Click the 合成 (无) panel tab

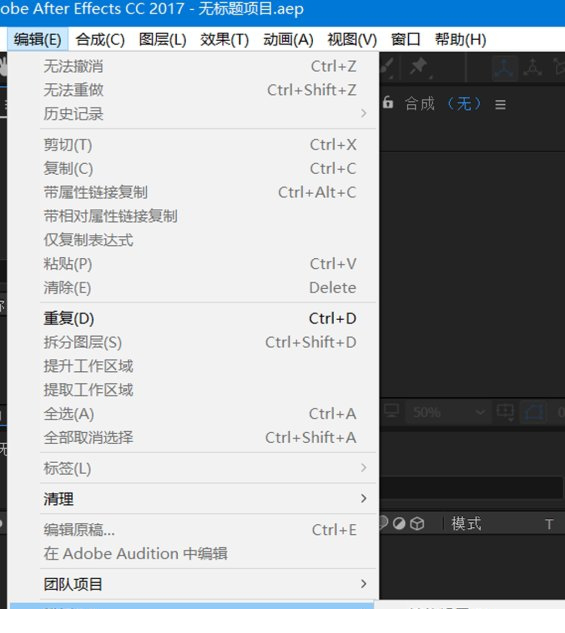(443, 104)
